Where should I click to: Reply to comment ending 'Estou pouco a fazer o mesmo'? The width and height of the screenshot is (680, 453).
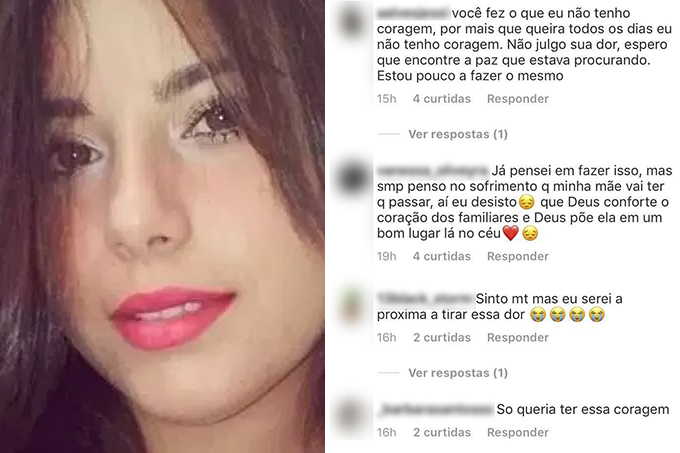[518, 99]
